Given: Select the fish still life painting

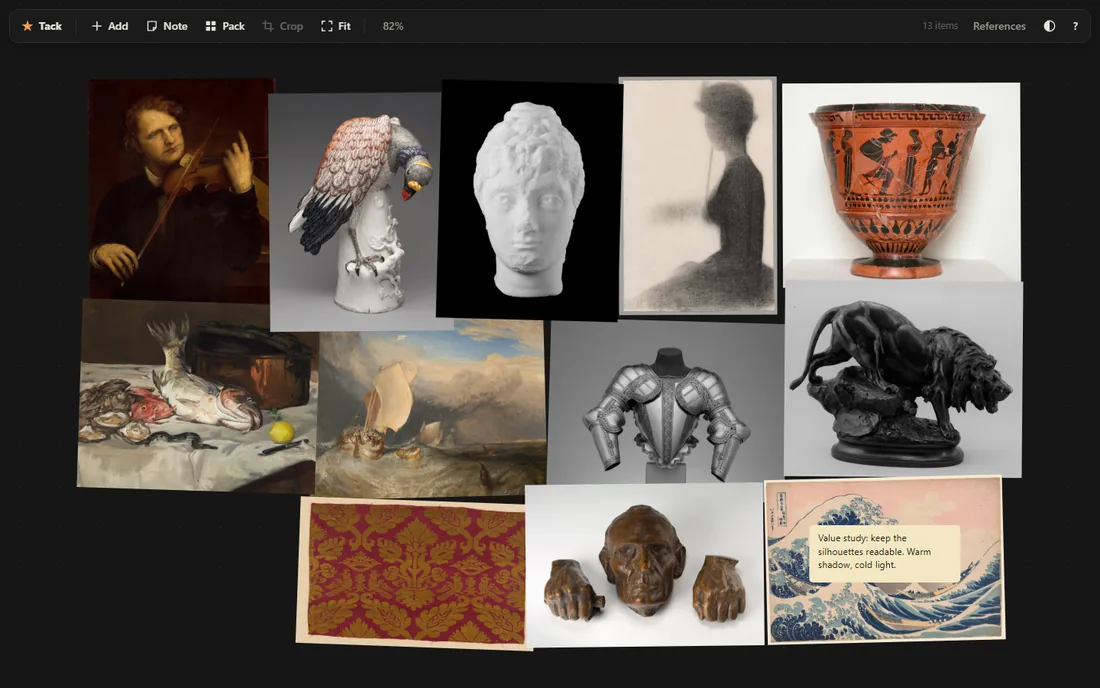Looking at the screenshot, I should click(x=198, y=396).
